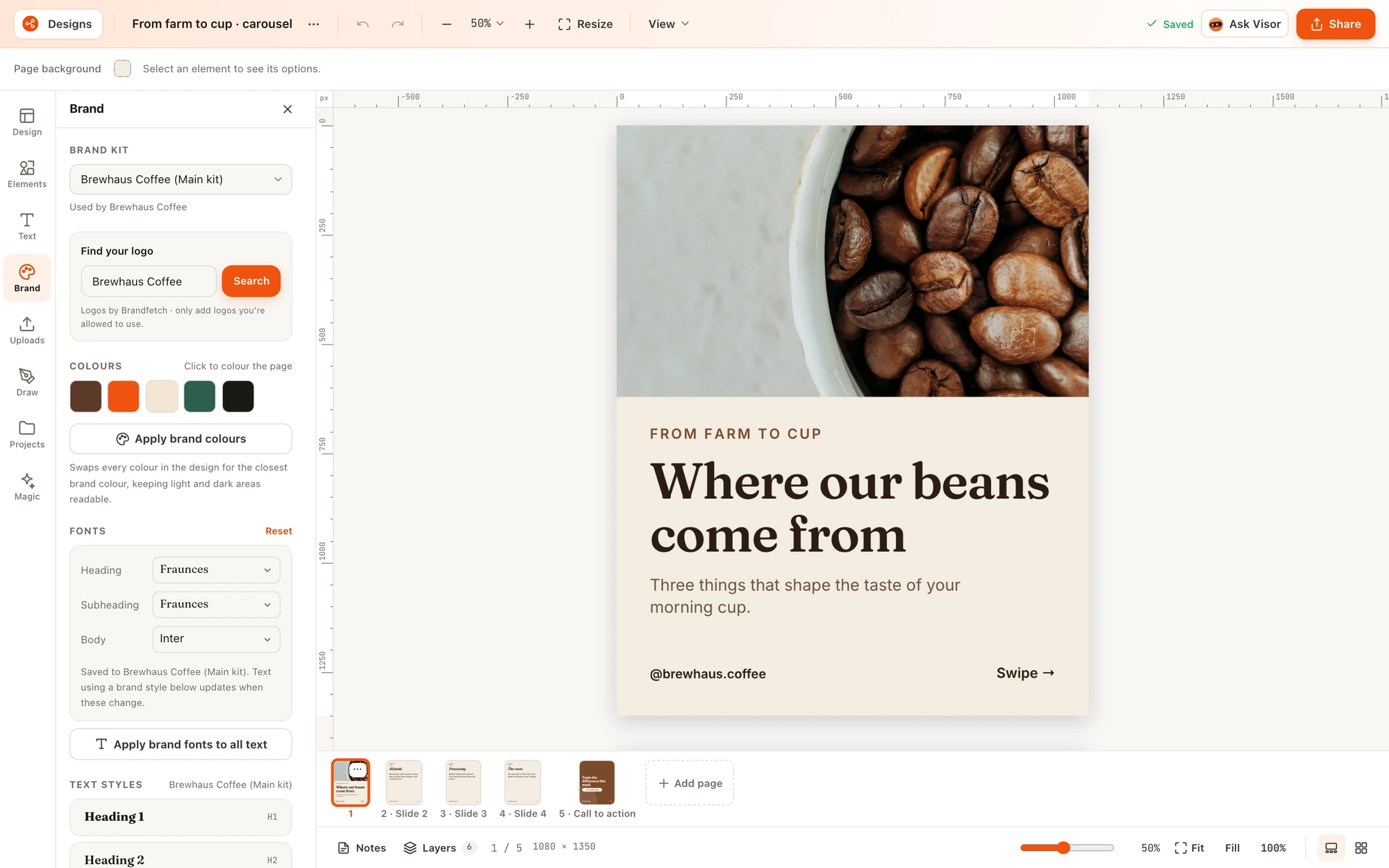Click the logo search input field
This screenshot has width=1389, height=868.
pos(149,281)
